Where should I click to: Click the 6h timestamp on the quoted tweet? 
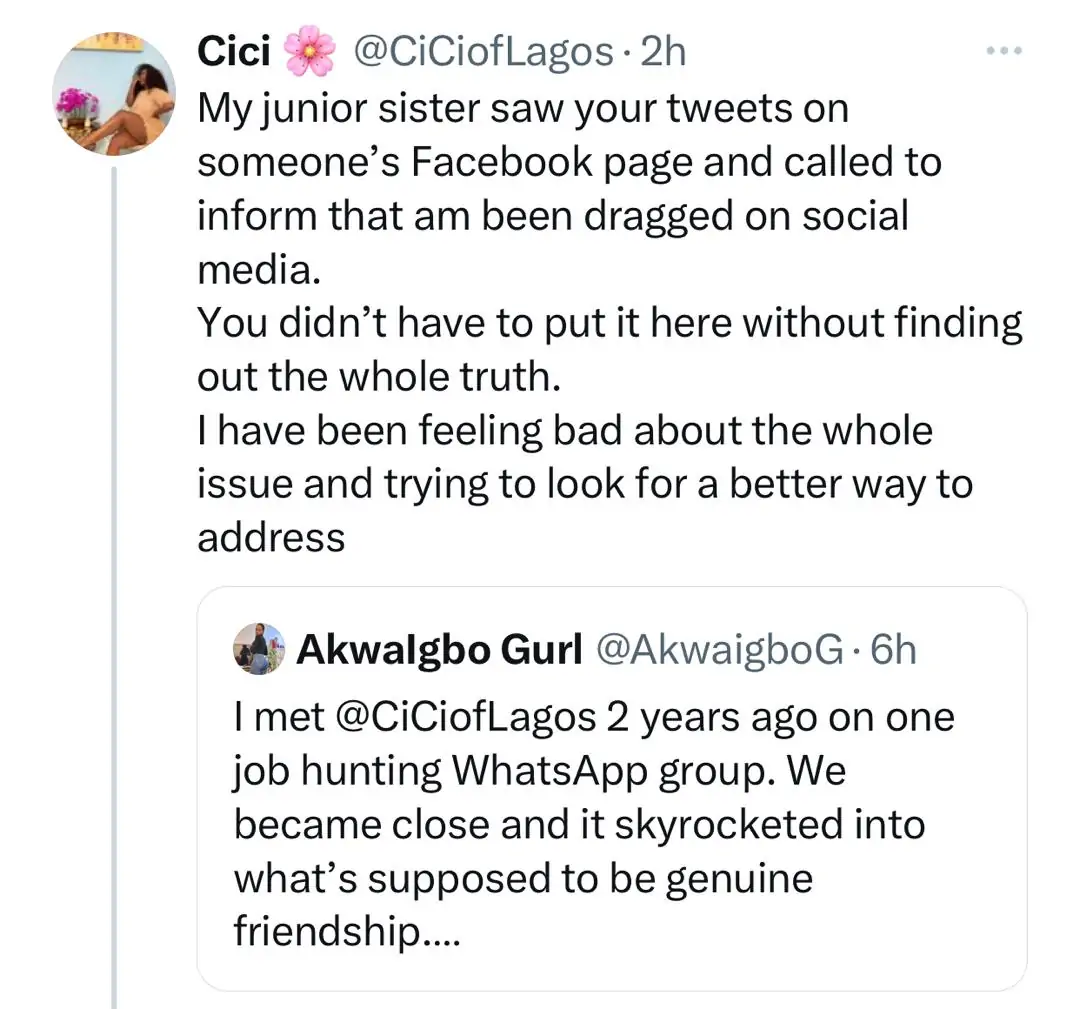tap(894, 651)
